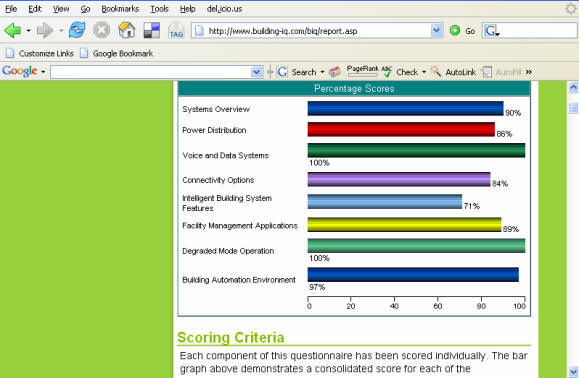Screen dimensions: 579x378
Task: Open the Tools menu
Action: pyautogui.click(x=159, y=9)
